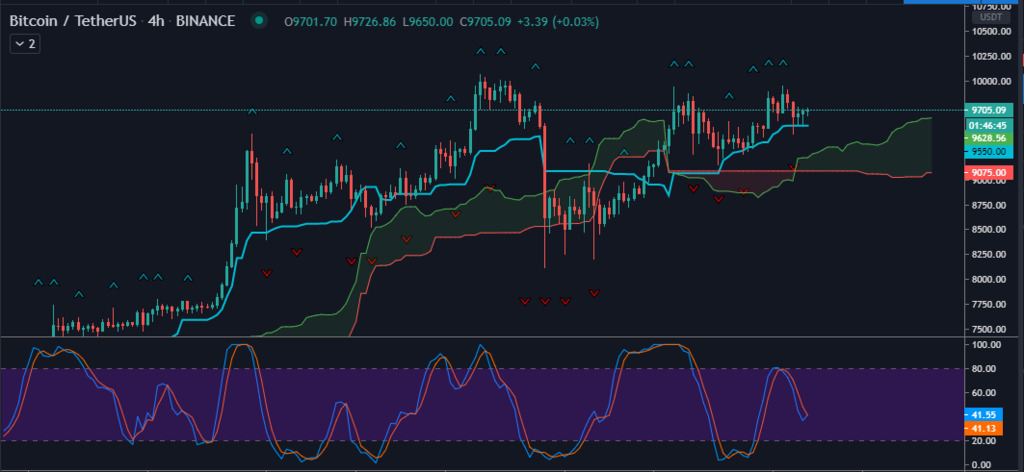Click the green market status dot

point(260,19)
